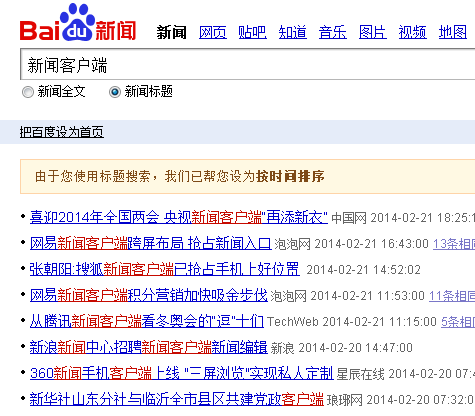The height and width of the screenshot is (416, 475).
Task: Switch to the 网页 tab
Action: click(213, 32)
